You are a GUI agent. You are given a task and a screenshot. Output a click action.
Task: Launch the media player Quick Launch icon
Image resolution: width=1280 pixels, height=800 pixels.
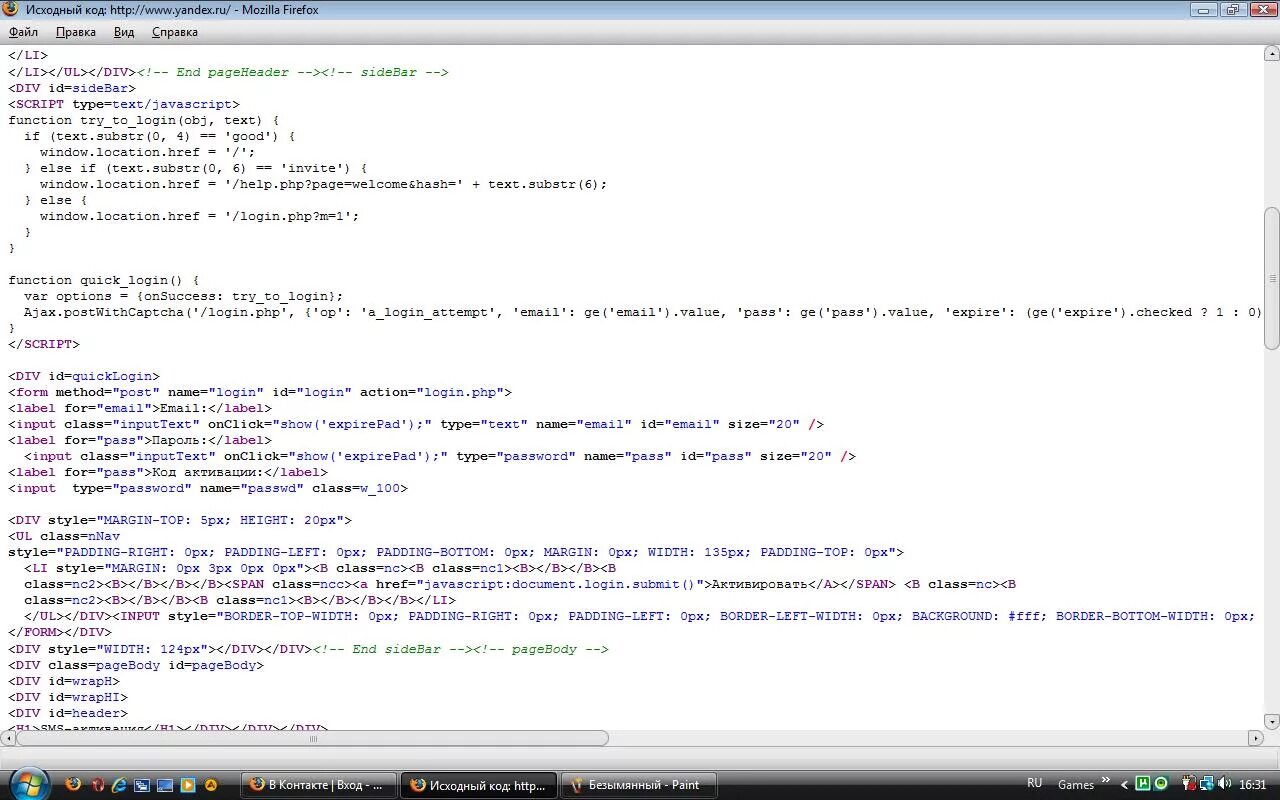coord(186,785)
